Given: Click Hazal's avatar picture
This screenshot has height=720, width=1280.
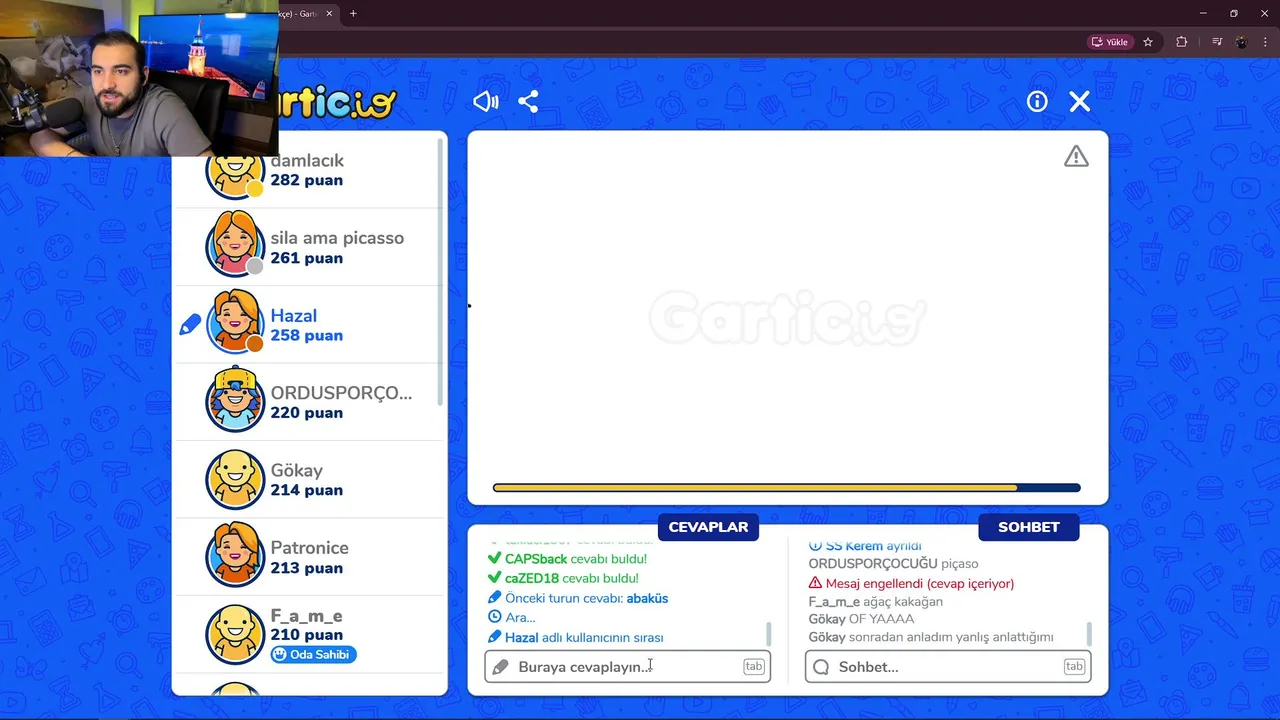Looking at the screenshot, I should coord(235,322).
